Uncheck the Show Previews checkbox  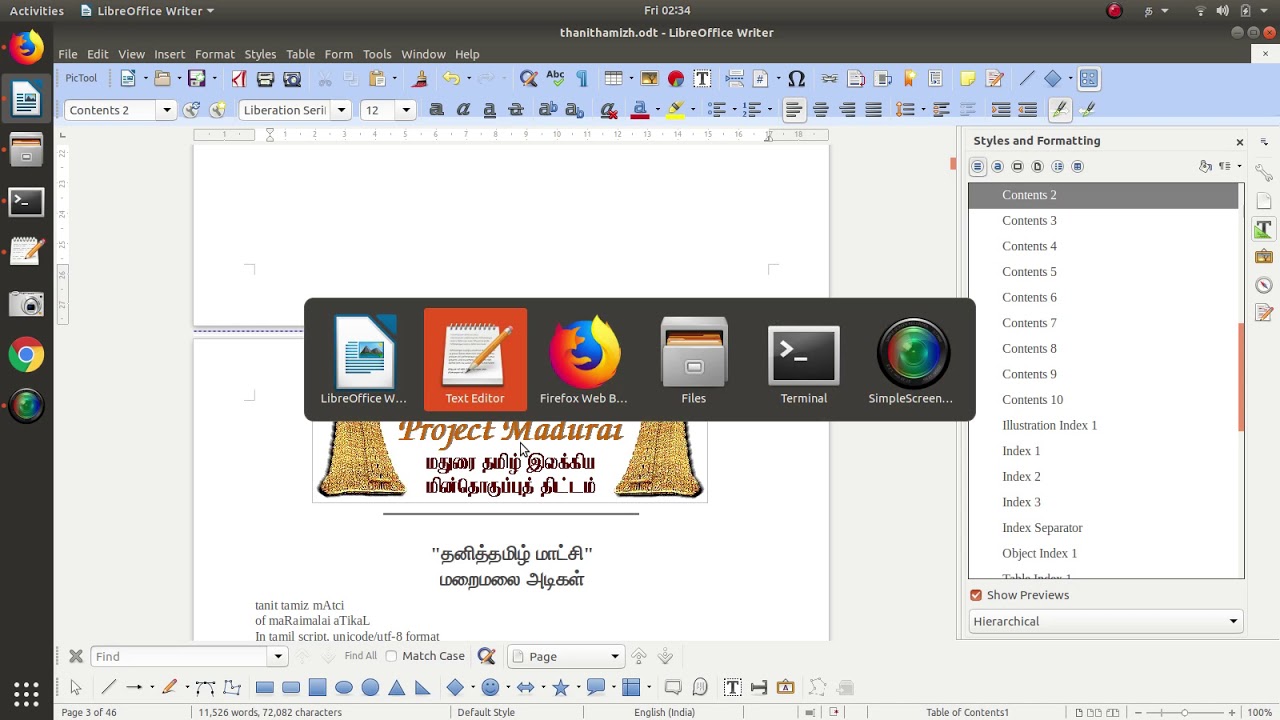(x=976, y=595)
